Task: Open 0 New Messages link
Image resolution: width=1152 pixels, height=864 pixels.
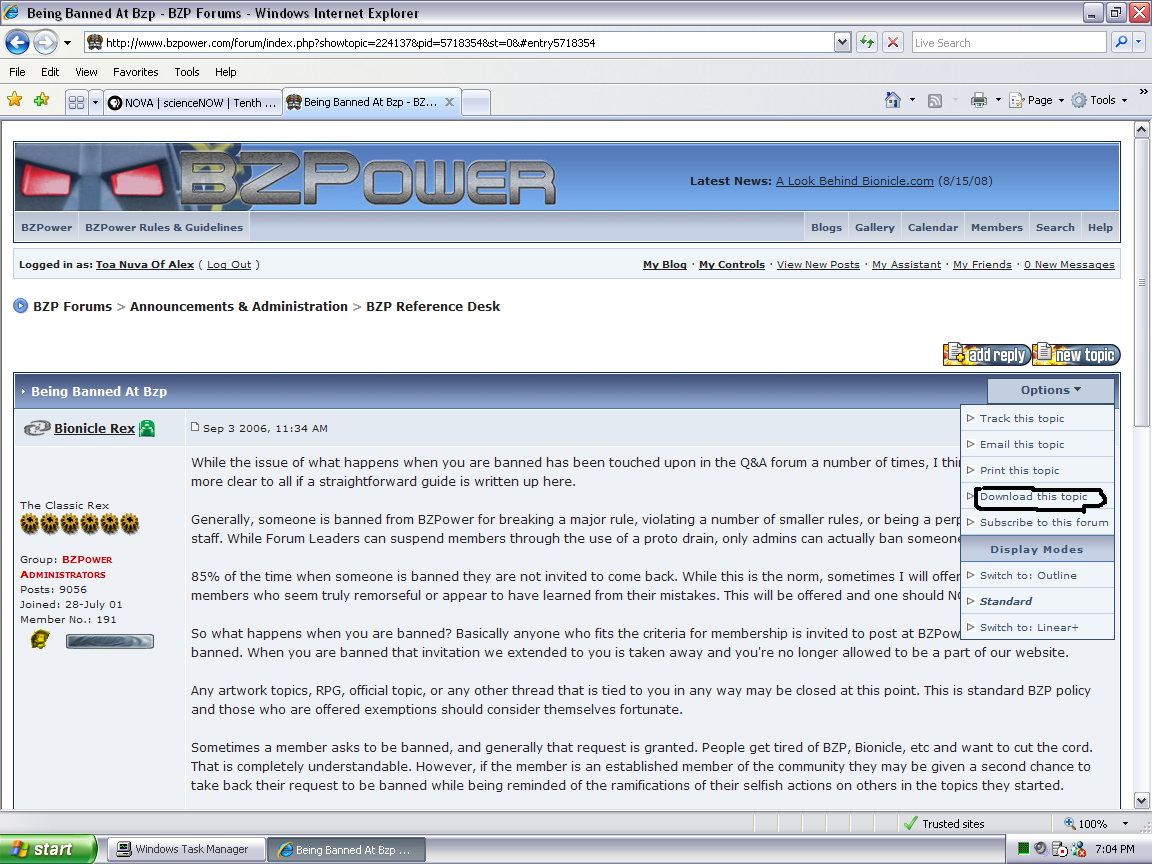Action: coord(1069,264)
